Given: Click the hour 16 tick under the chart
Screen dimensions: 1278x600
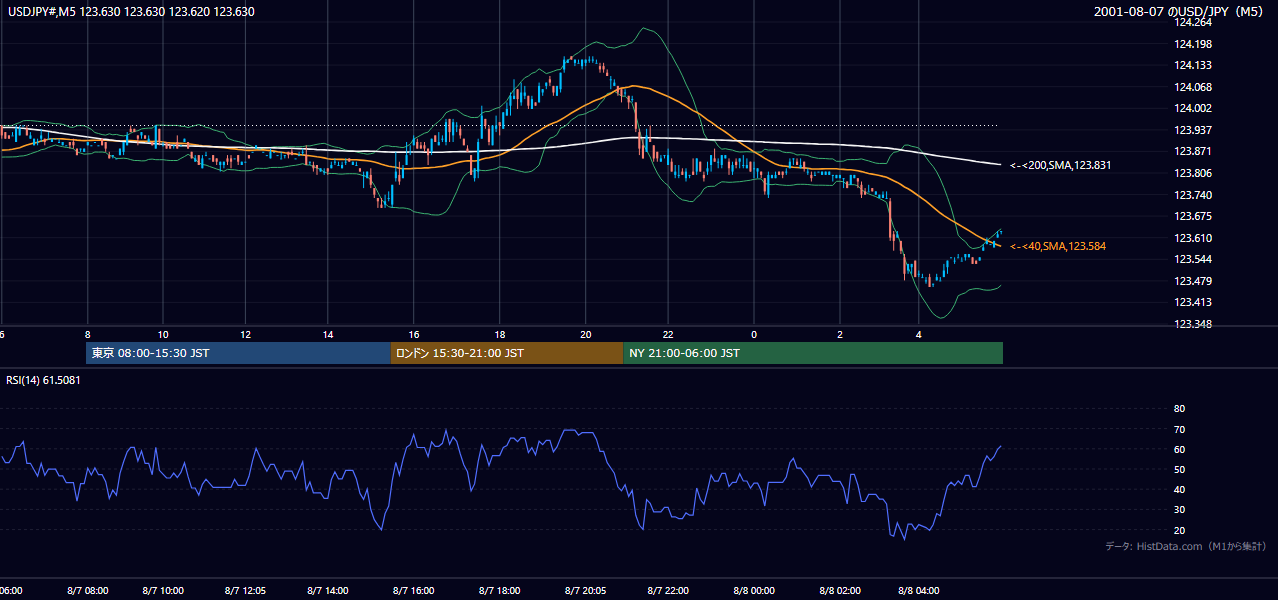Looking at the screenshot, I should 413,335.
